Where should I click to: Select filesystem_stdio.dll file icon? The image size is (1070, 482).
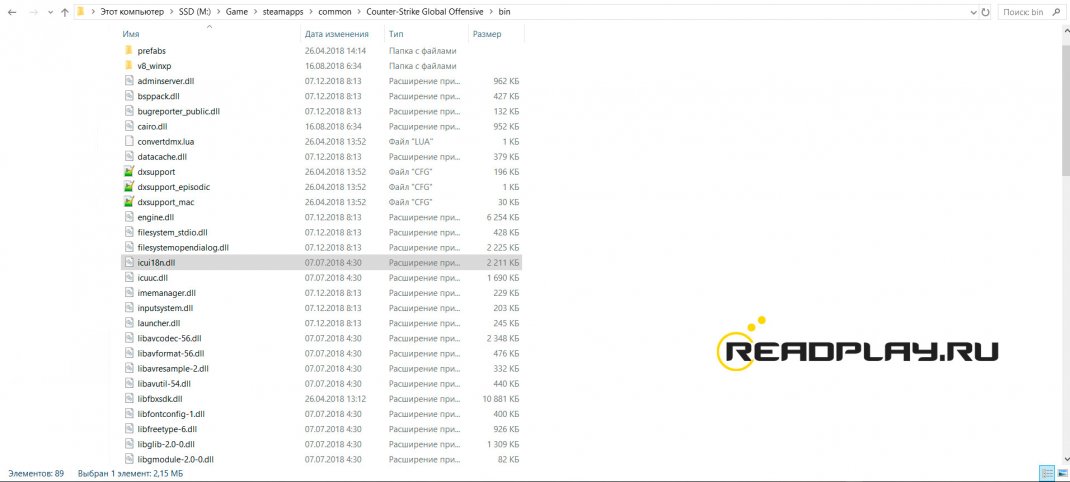[x=128, y=232]
